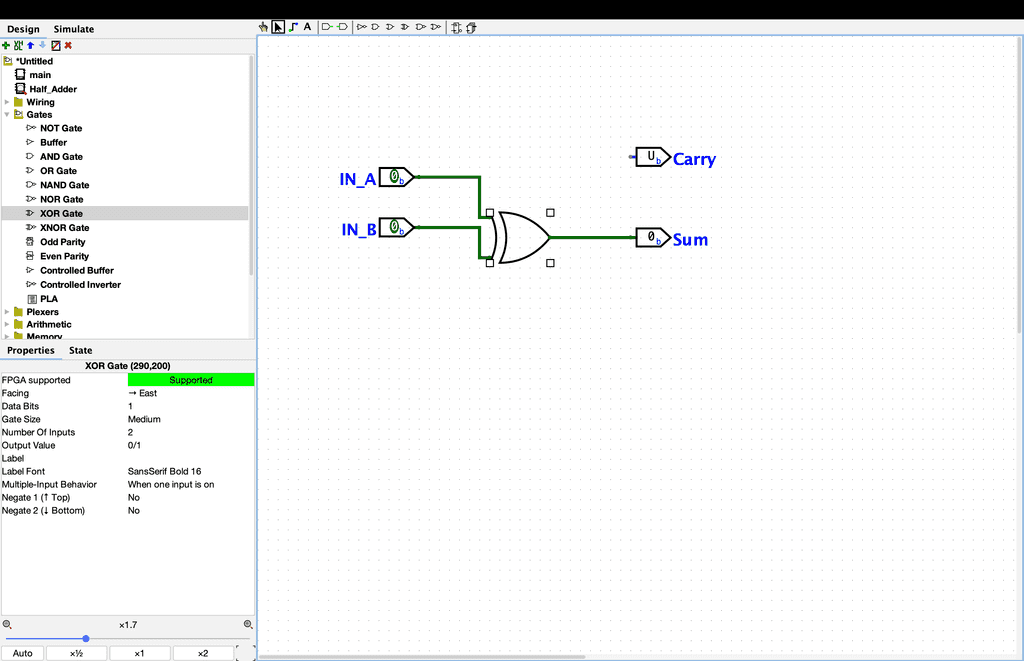Image resolution: width=1024 pixels, height=661 pixels.
Task: Select the Wiring tool in the toolbar
Action: pos(293,27)
